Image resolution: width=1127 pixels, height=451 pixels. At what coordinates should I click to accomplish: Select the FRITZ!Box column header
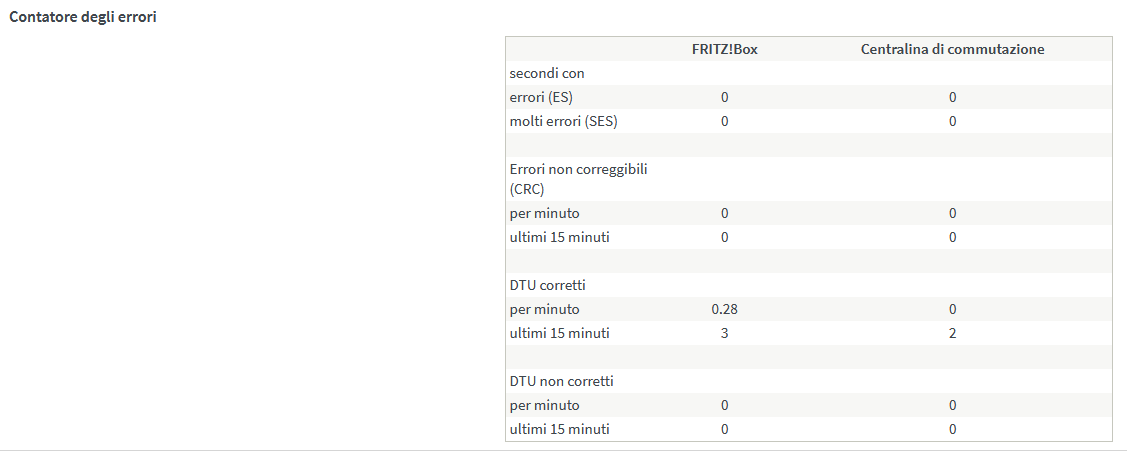tap(724, 49)
